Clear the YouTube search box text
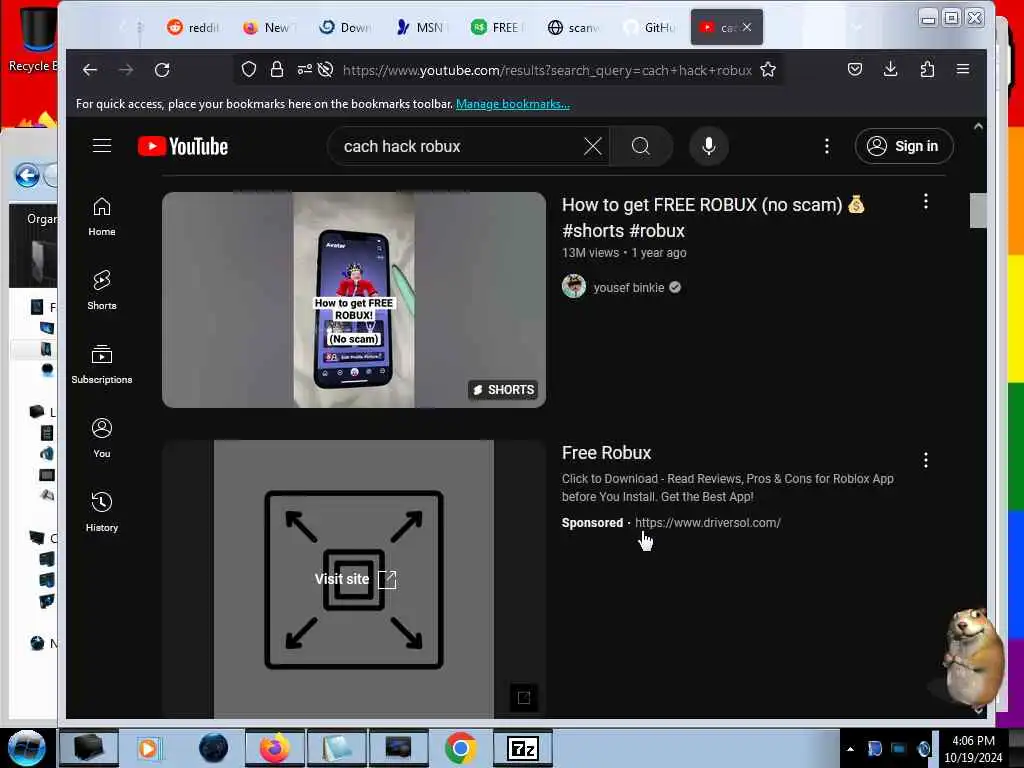The image size is (1024, 768). pyautogui.click(x=592, y=146)
